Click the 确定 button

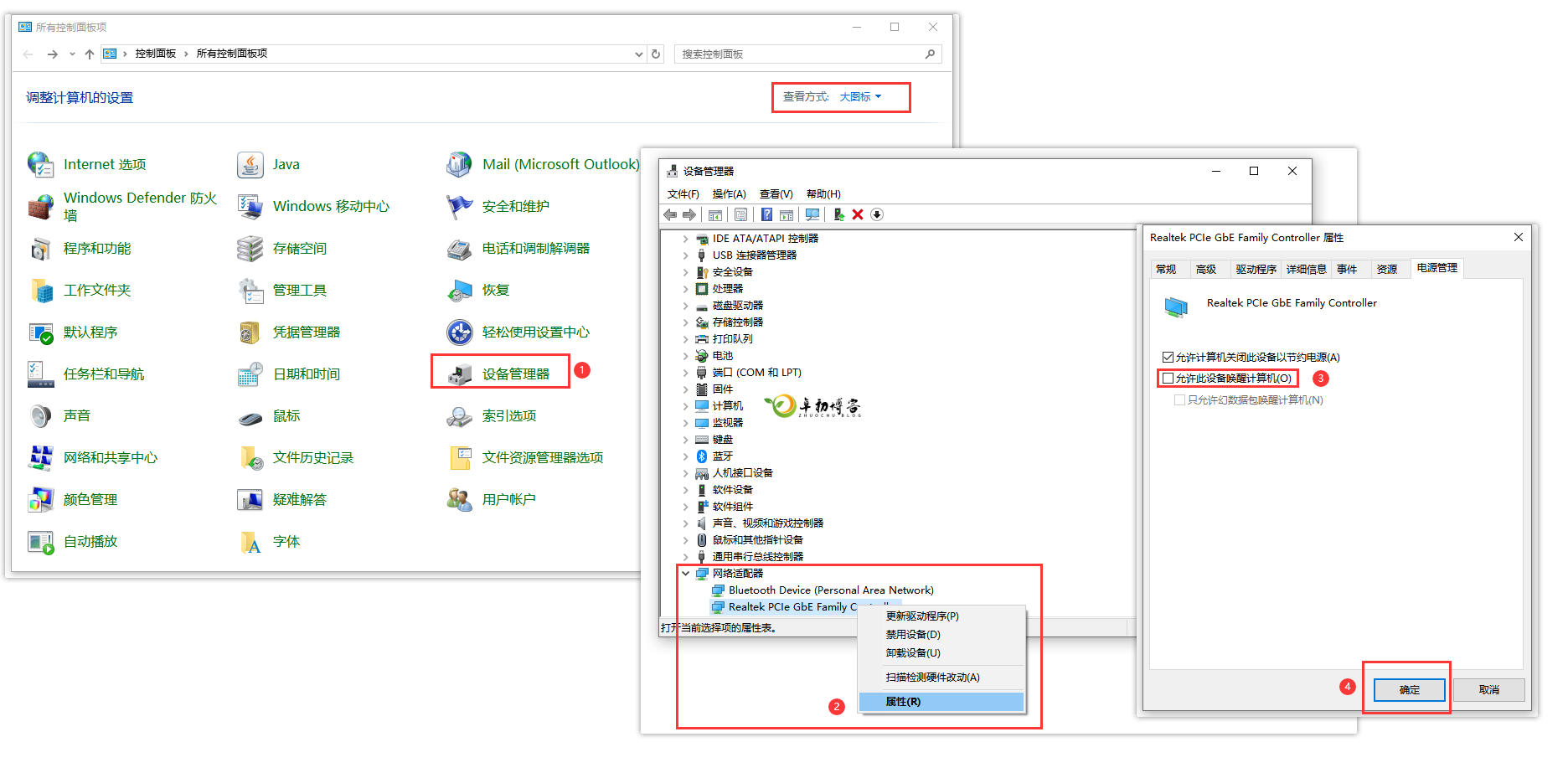[x=1409, y=690]
